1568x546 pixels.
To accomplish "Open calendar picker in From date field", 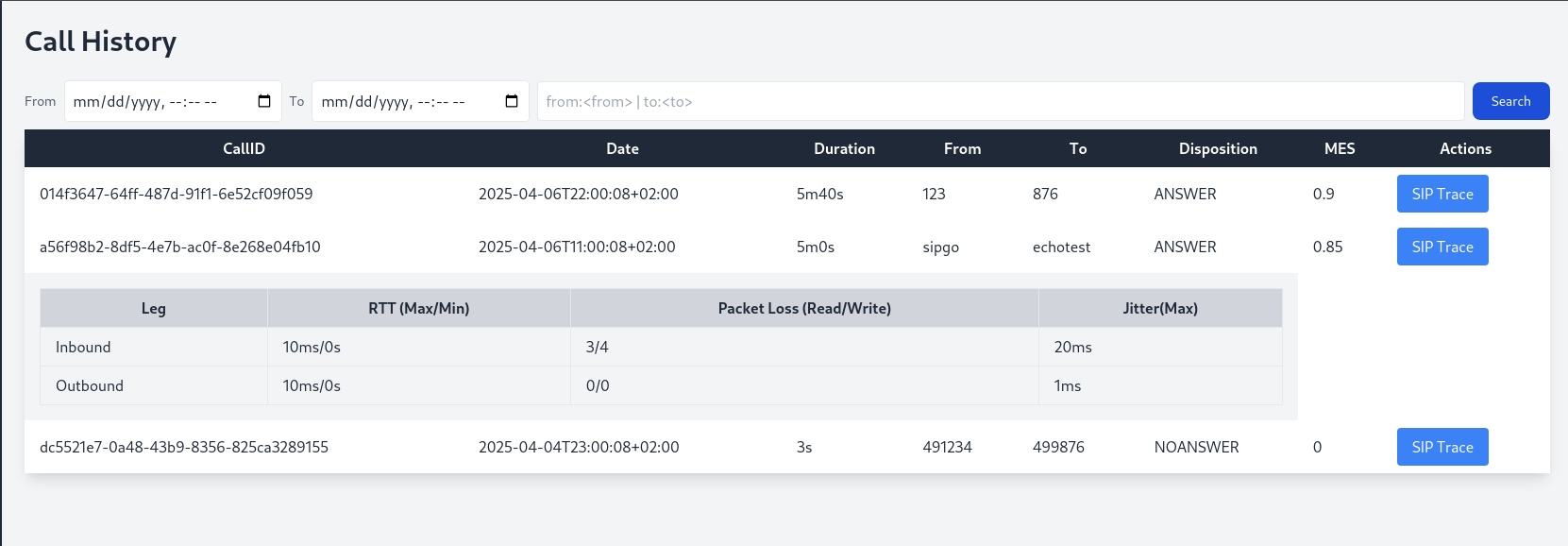I will tap(264, 101).
